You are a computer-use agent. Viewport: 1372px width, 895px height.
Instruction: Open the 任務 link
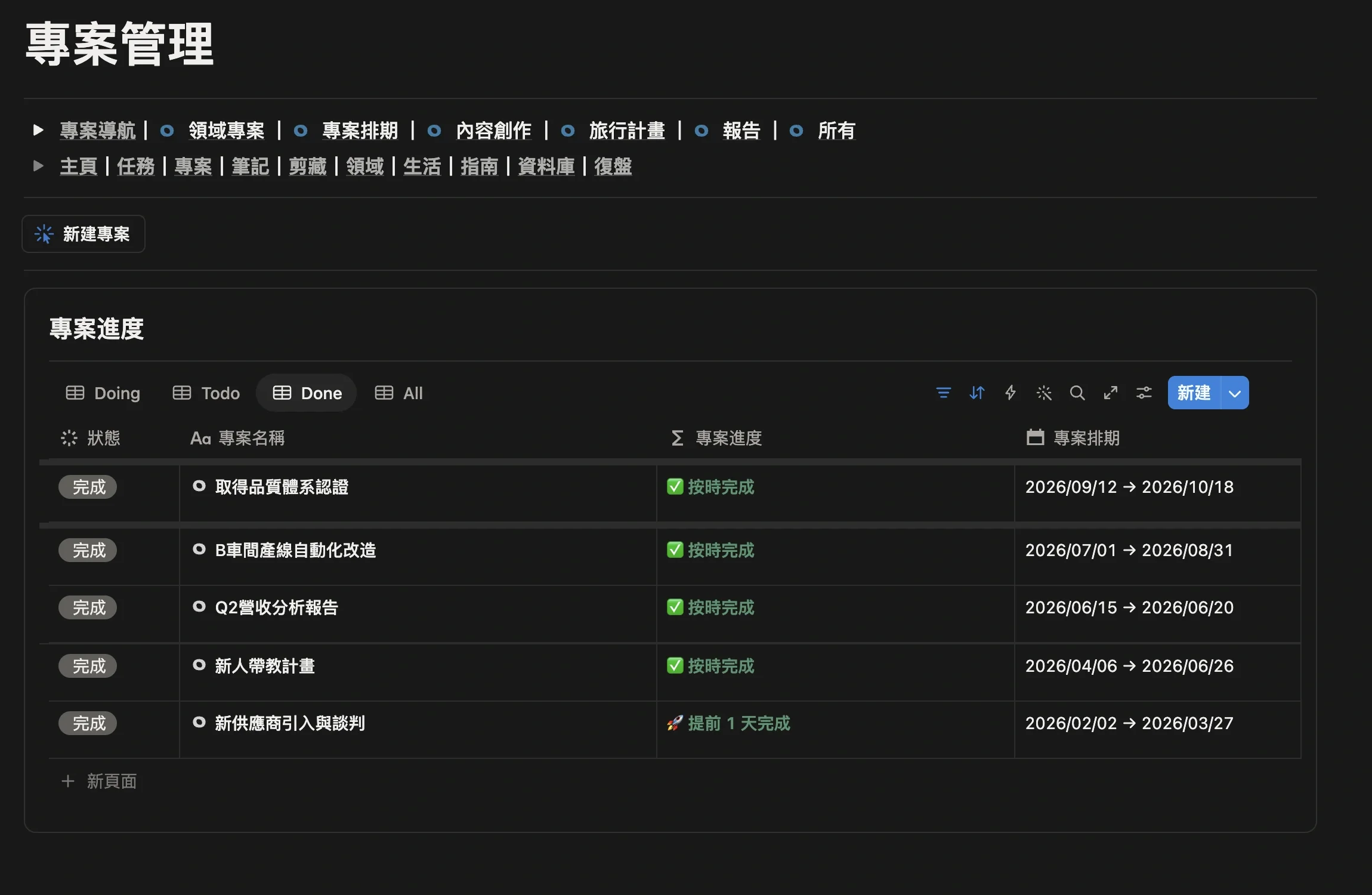coord(136,166)
